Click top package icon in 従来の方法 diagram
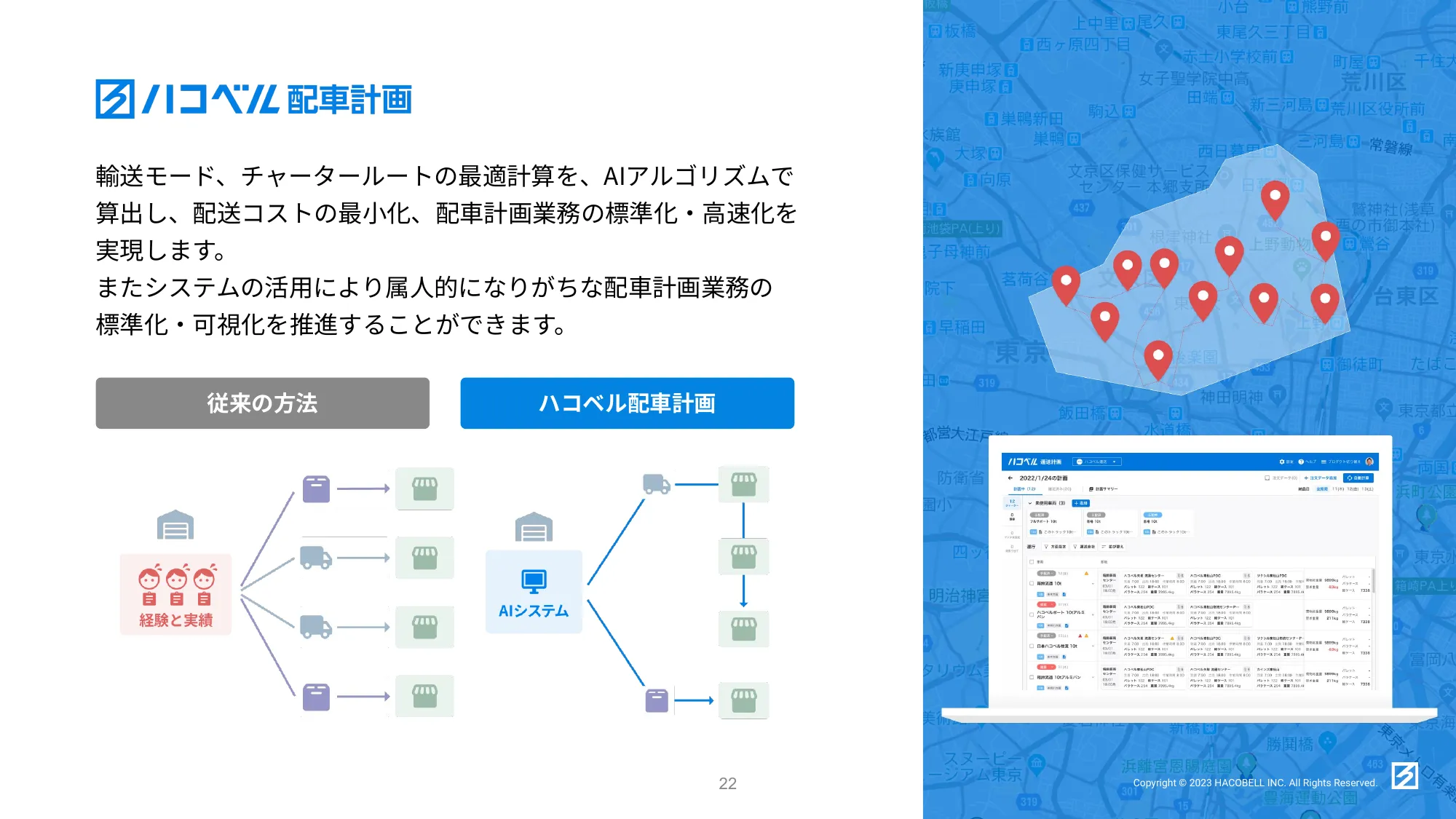 coord(316,488)
